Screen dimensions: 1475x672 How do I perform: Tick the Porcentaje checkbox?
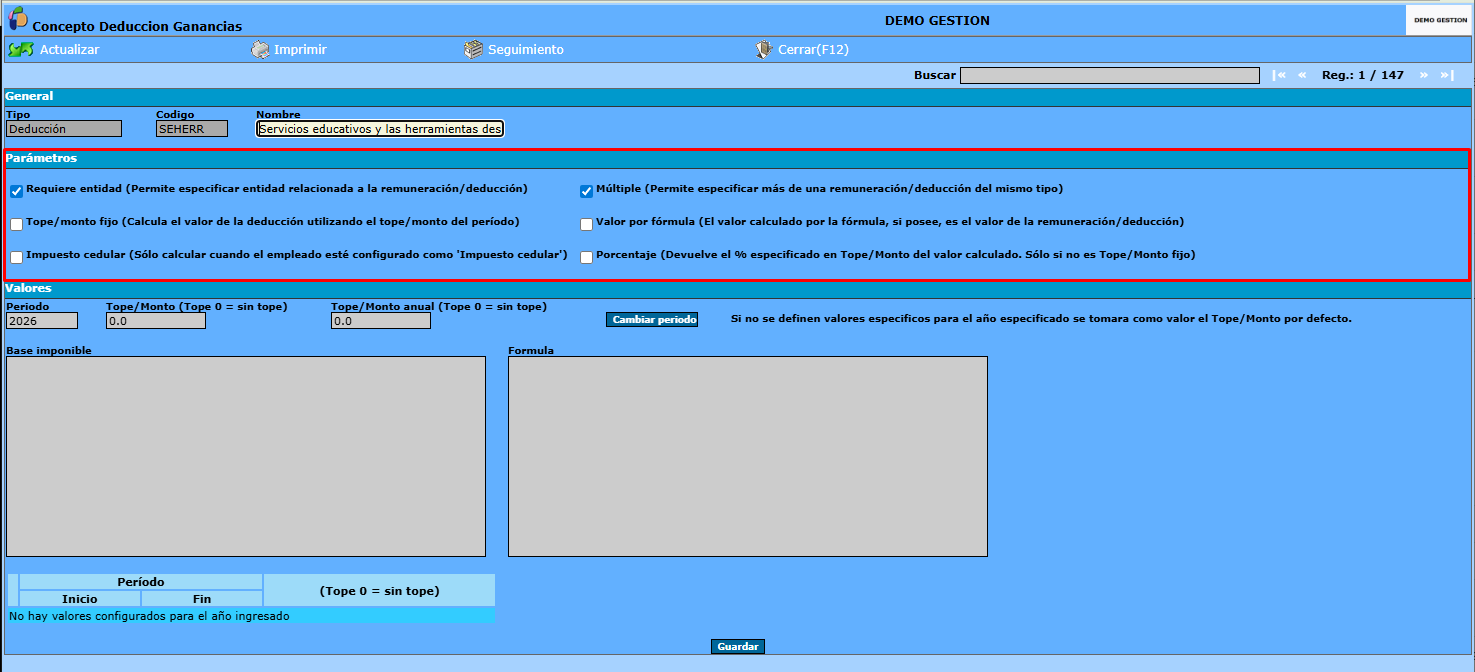587,257
